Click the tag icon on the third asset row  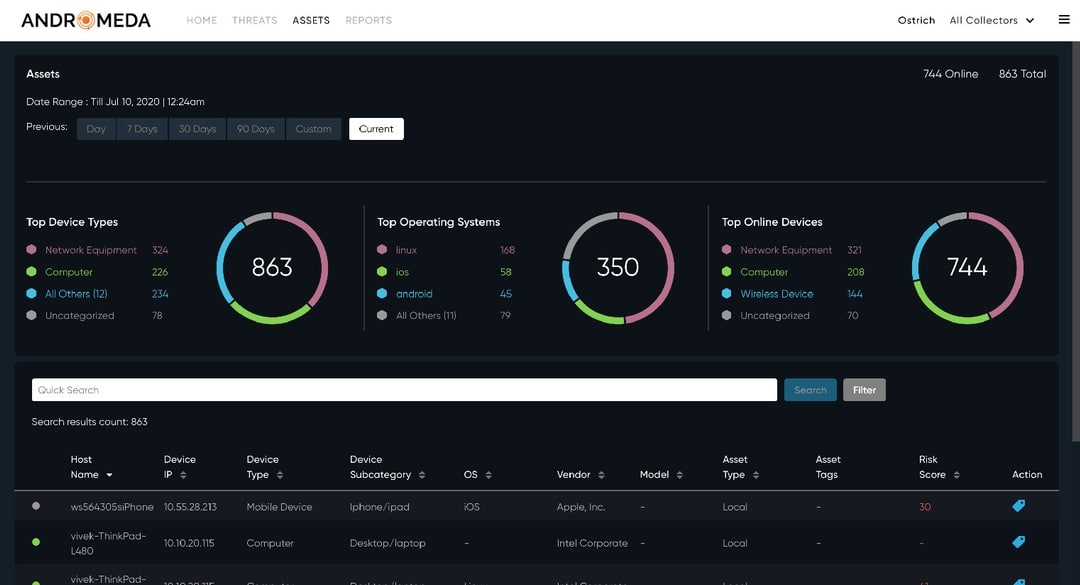[x=1018, y=578]
